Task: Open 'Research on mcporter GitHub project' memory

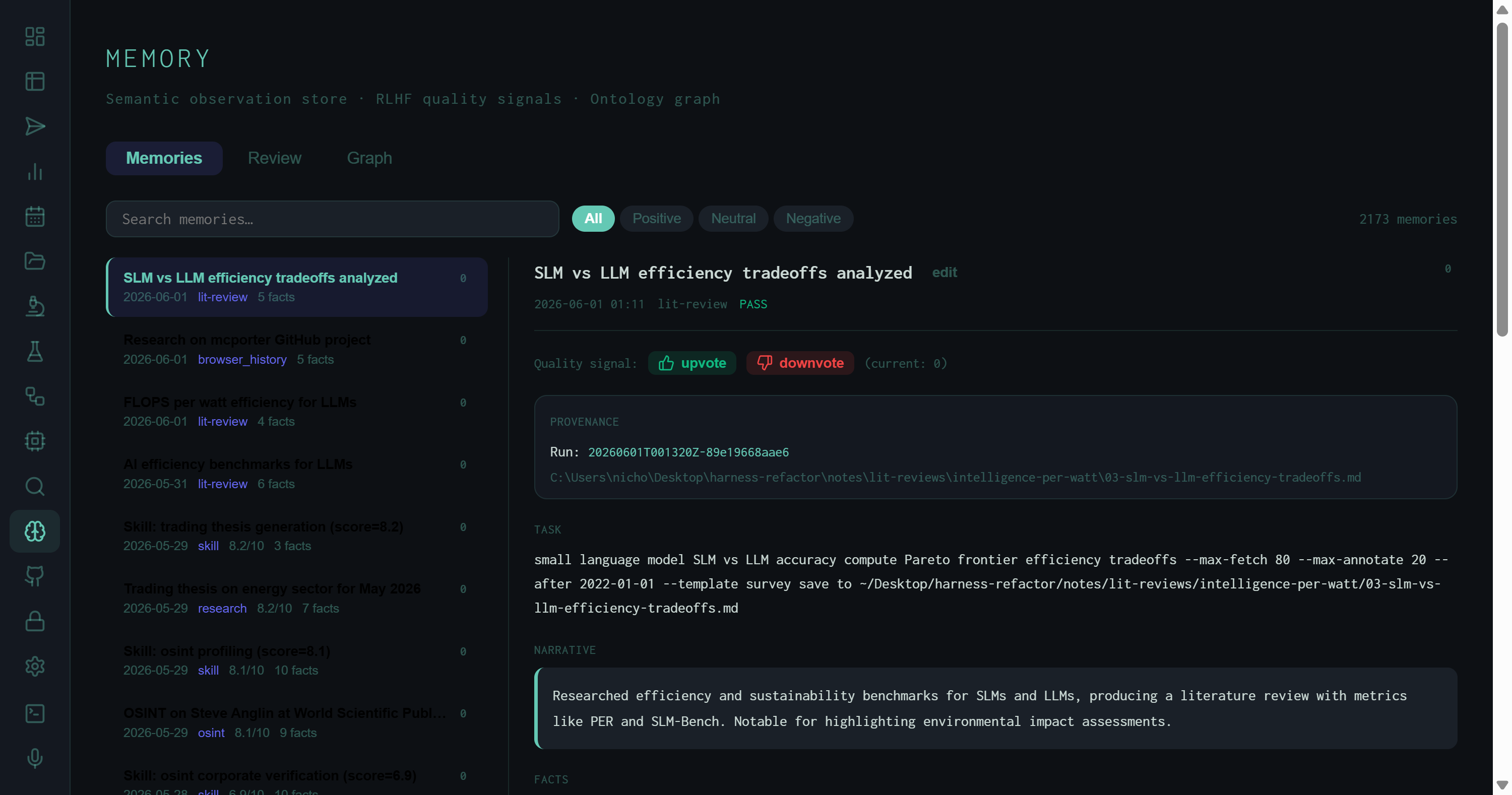Action: [x=296, y=349]
